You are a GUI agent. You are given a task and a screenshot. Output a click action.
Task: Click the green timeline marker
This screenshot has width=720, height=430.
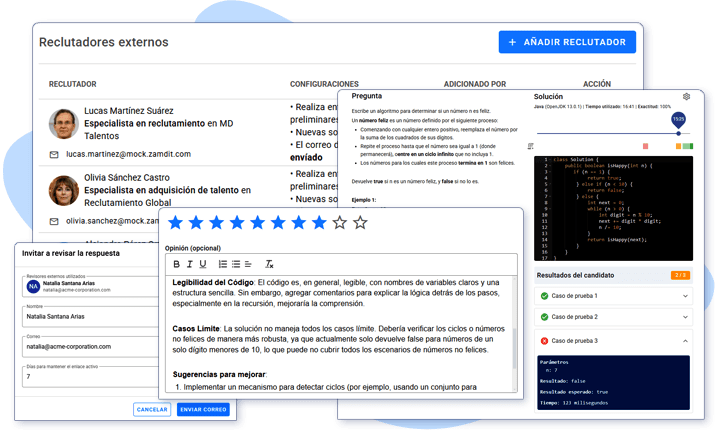click(688, 146)
